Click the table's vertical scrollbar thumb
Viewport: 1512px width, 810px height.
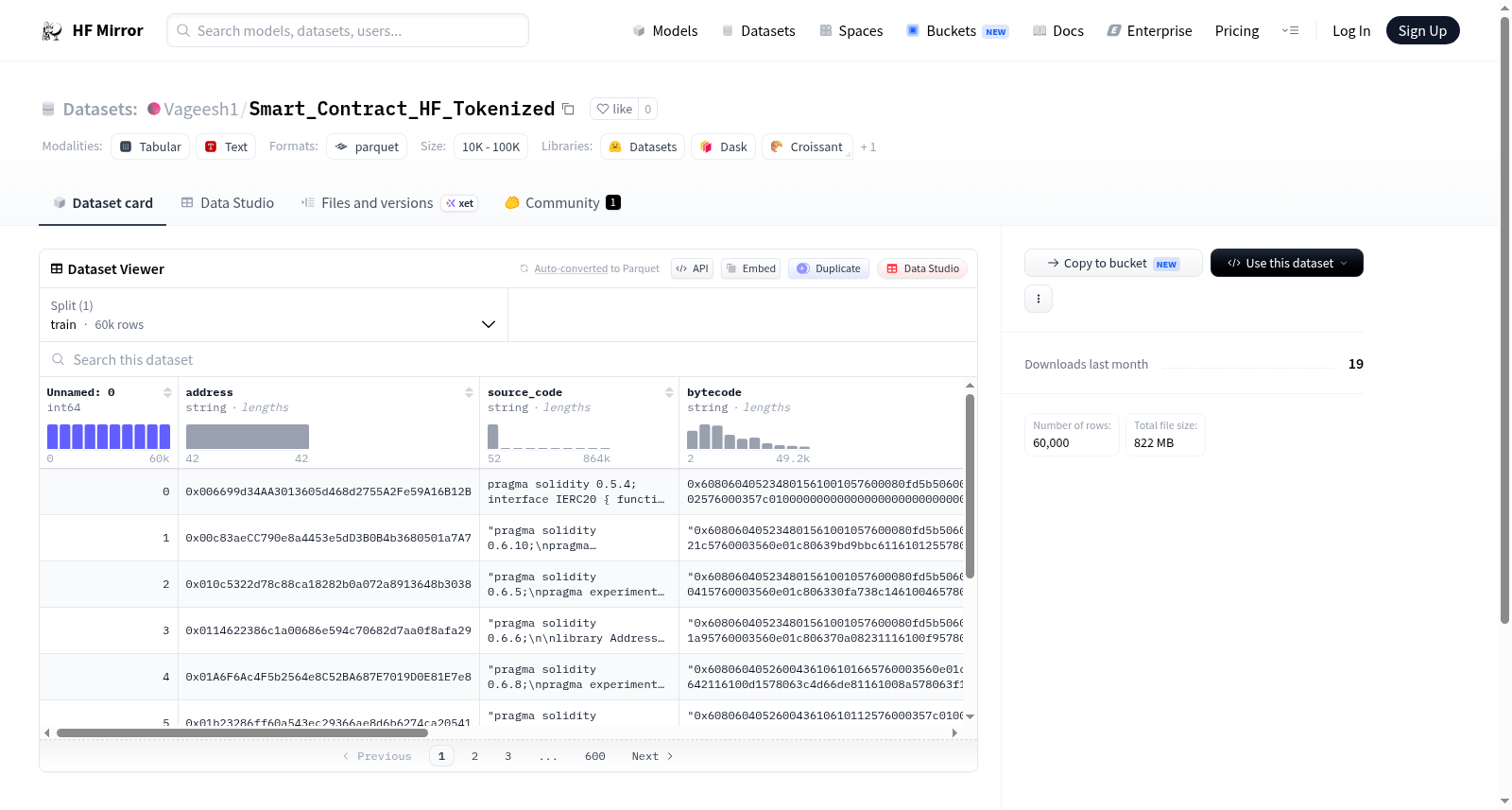(x=970, y=486)
